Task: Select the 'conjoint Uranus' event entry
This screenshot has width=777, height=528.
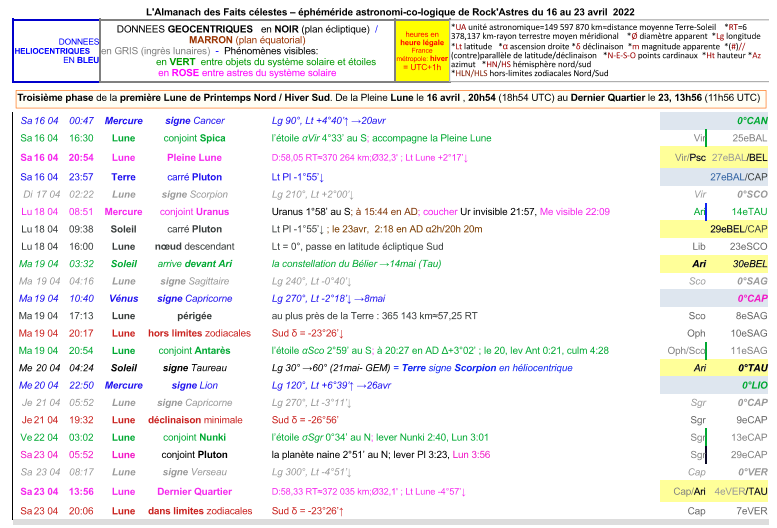Action: (x=195, y=212)
